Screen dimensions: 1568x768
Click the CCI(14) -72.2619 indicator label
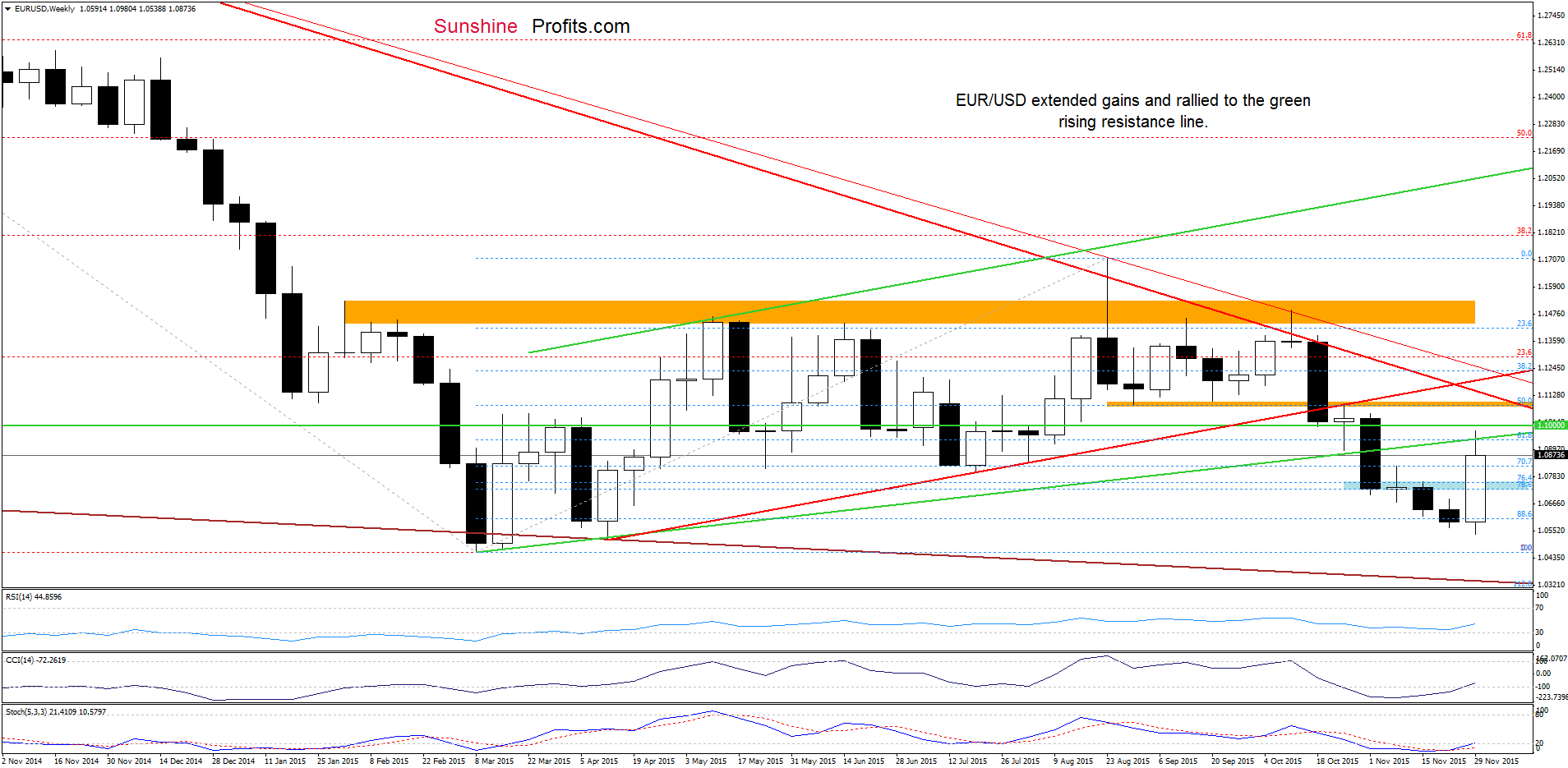pyautogui.click(x=35, y=660)
